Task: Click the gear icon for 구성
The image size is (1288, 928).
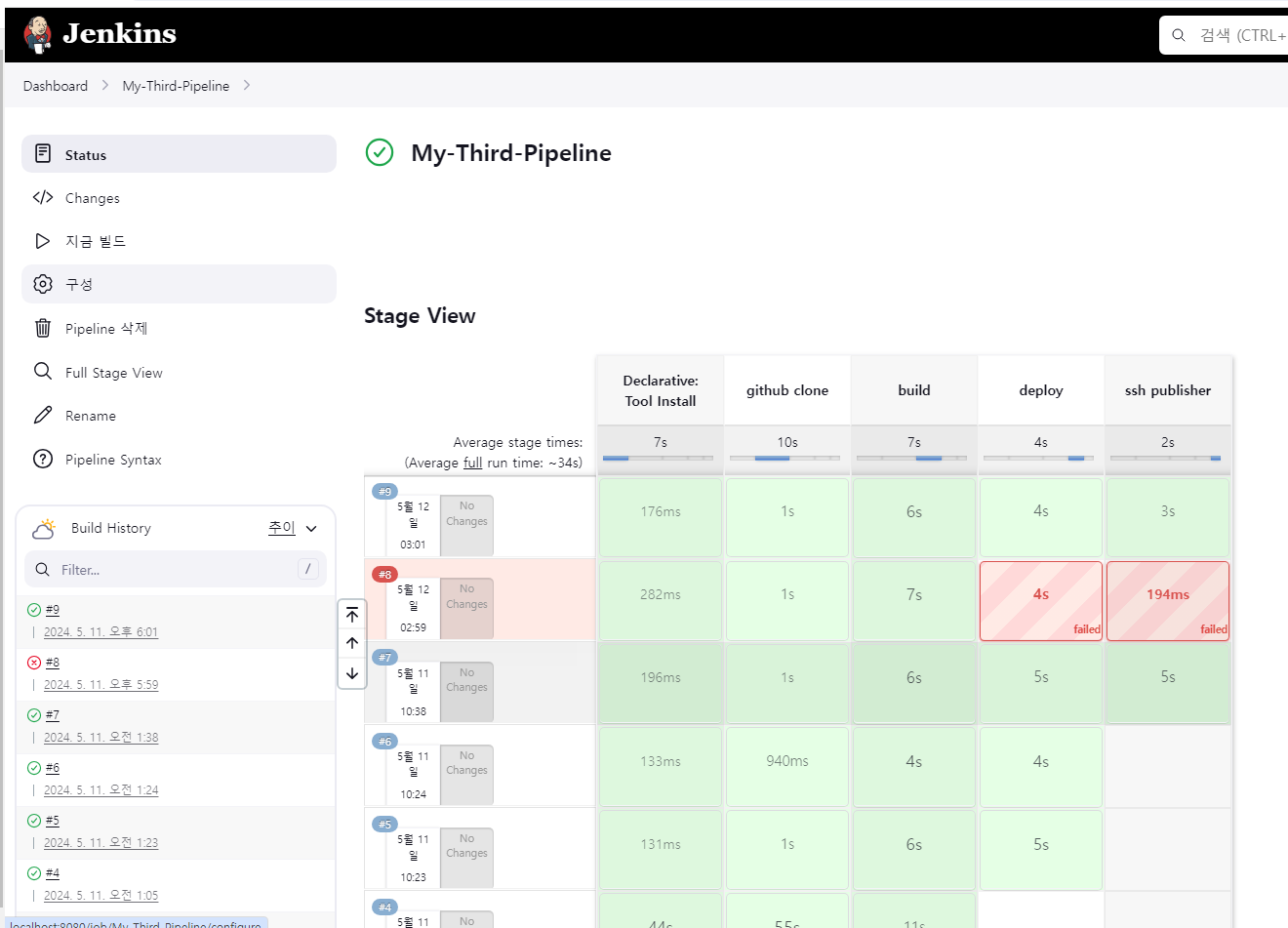Action: [x=43, y=284]
